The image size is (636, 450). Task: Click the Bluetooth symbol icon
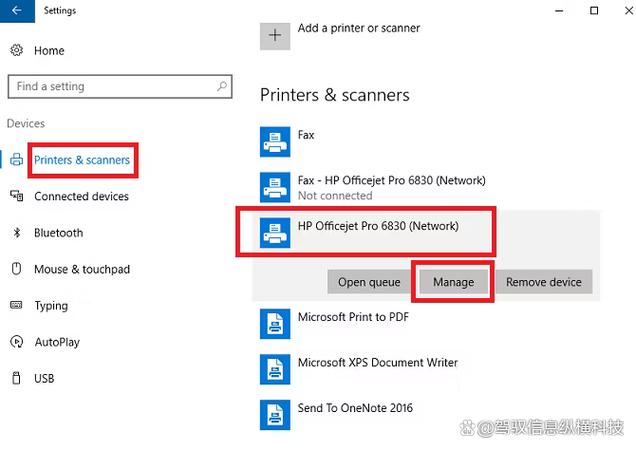click(x=17, y=233)
